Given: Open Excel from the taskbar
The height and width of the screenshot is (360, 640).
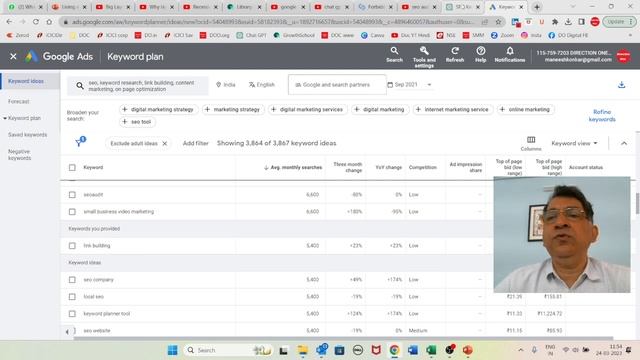Looking at the screenshot, I should pos(431,350).
